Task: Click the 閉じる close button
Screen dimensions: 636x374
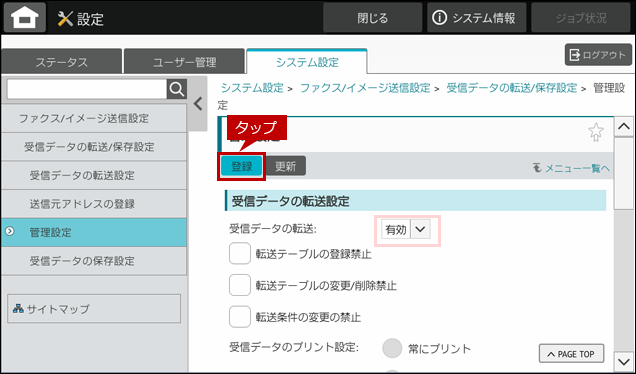Action: point(373,18)
